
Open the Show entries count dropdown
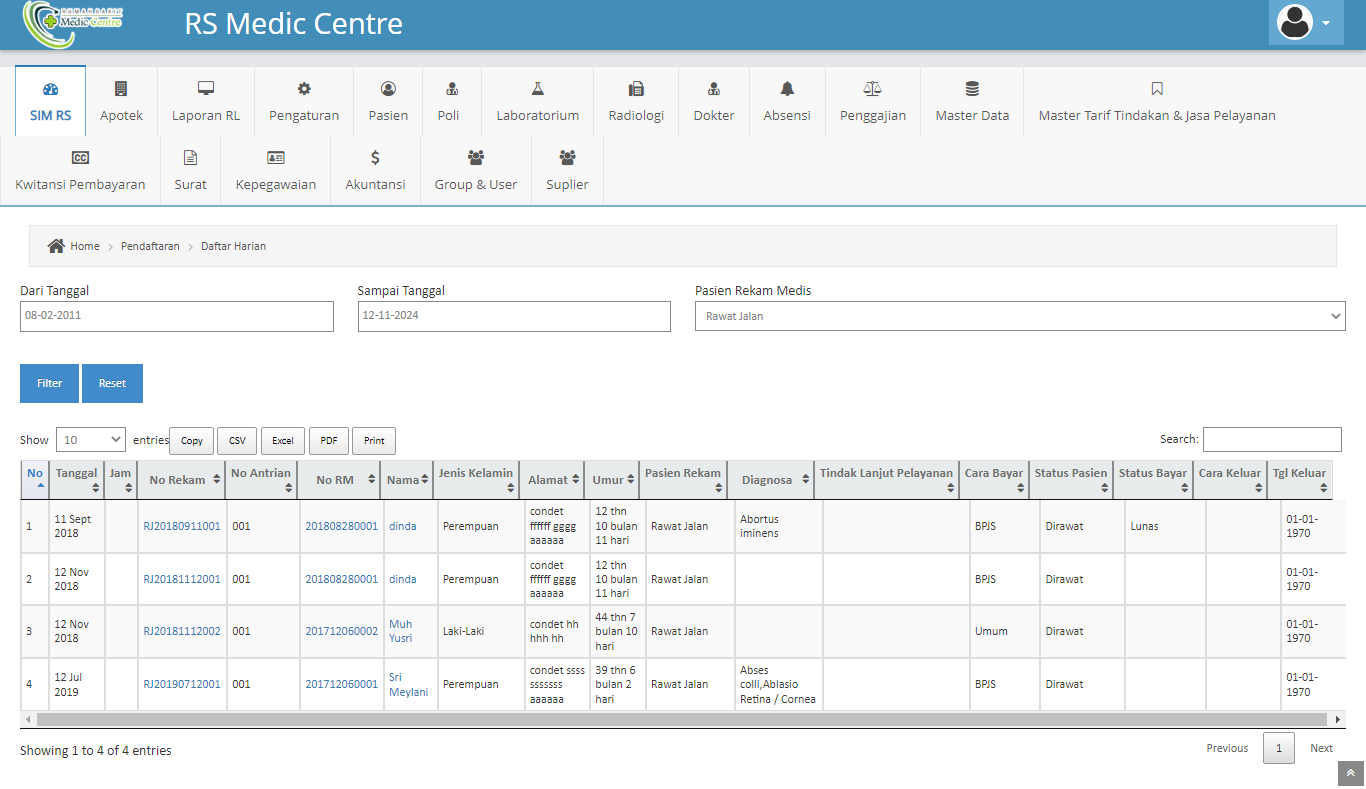(x=90, y=439)
